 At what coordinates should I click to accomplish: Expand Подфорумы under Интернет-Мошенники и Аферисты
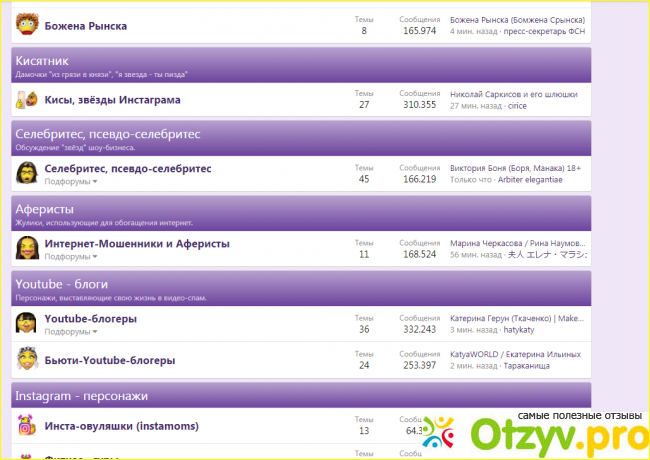pos(71,257)
